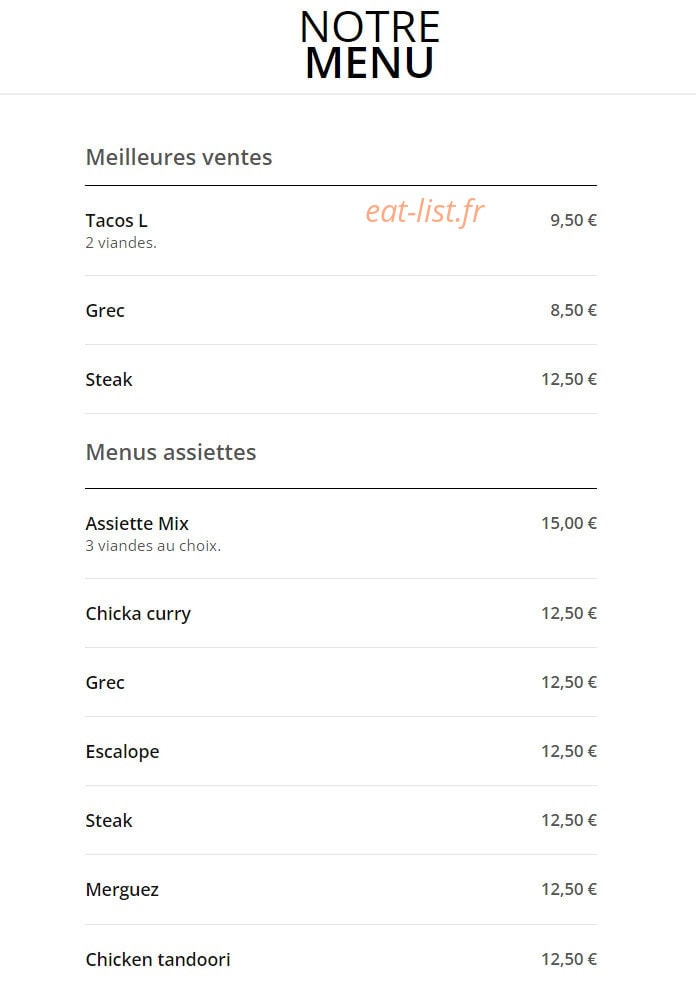Click the eat-list.fr watermark link
696x991 pixels.
click(425, 212)
